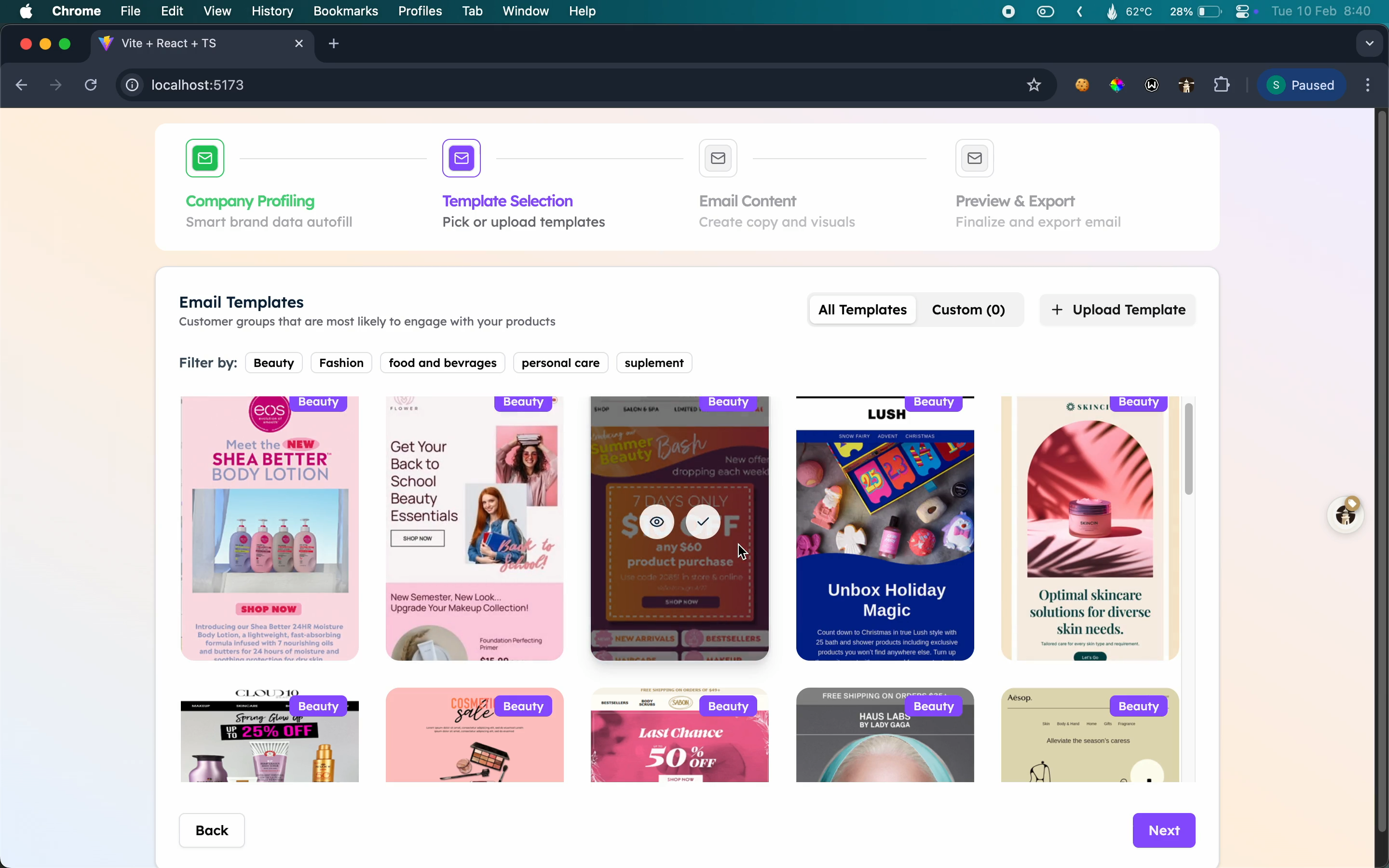This screenshot has height=868, width=1389.
Task: Open the 'Paused' sync profile dropdown
Action: 1302,84
